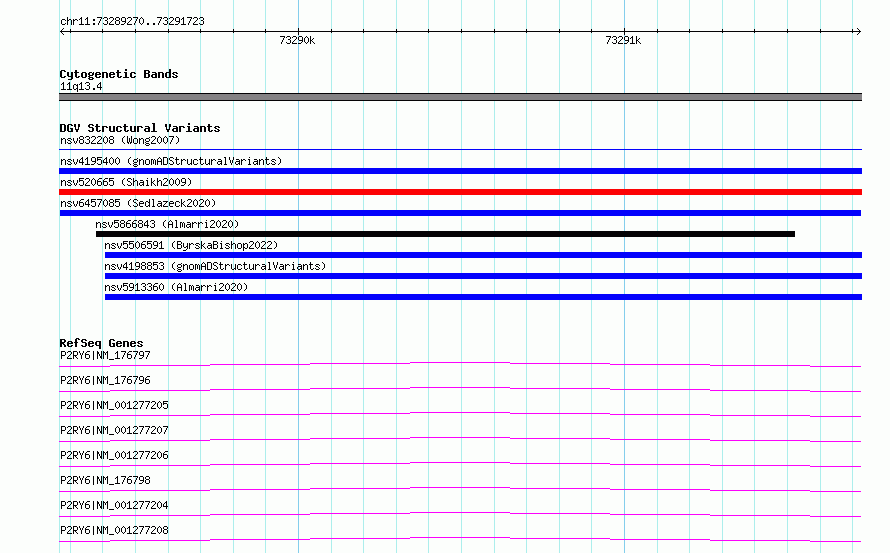Click the magenta line for P2RY6|NM_176796

460,389
